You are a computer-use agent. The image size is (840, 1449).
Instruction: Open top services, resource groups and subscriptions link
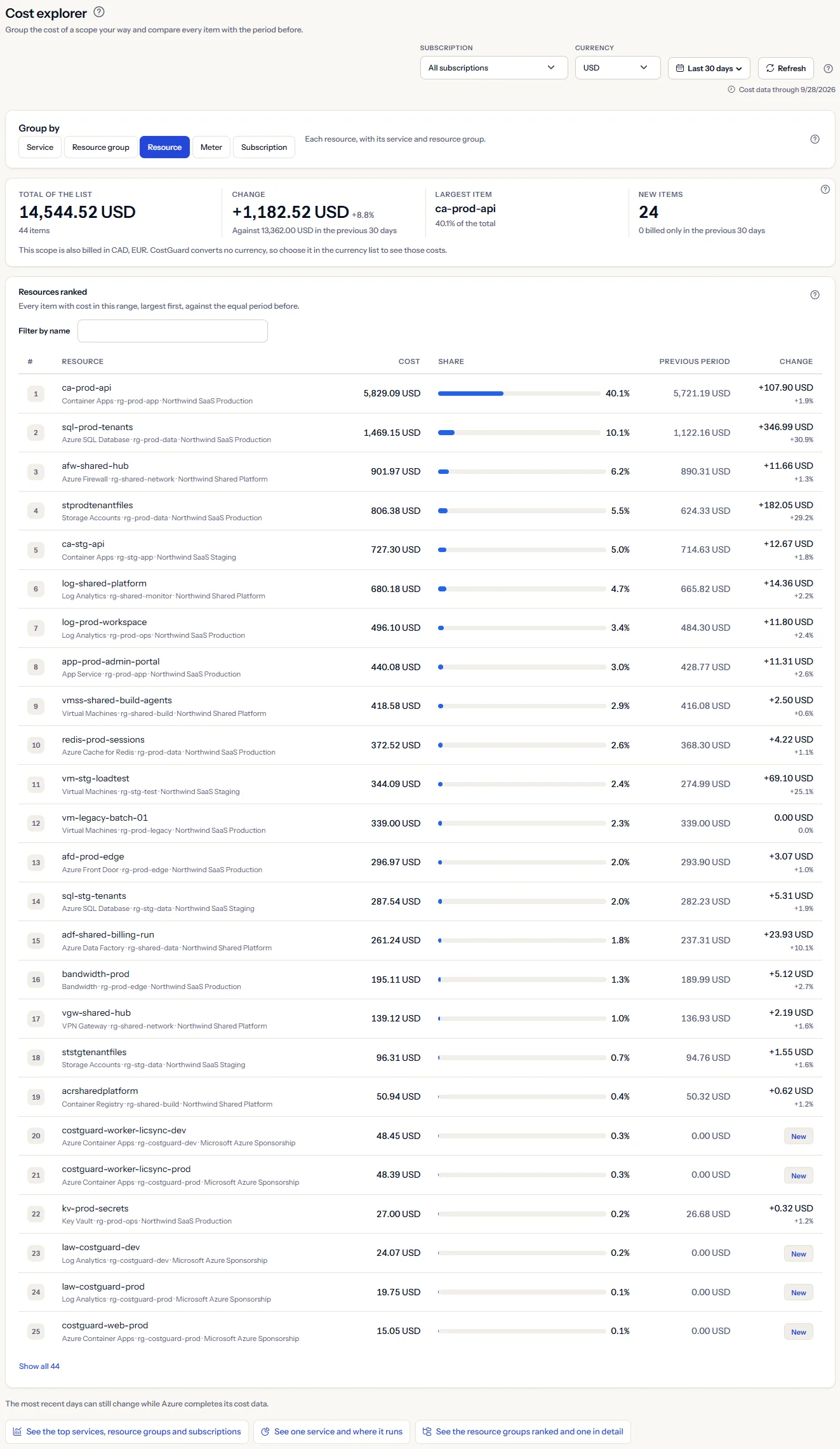tap(127, 1432)
